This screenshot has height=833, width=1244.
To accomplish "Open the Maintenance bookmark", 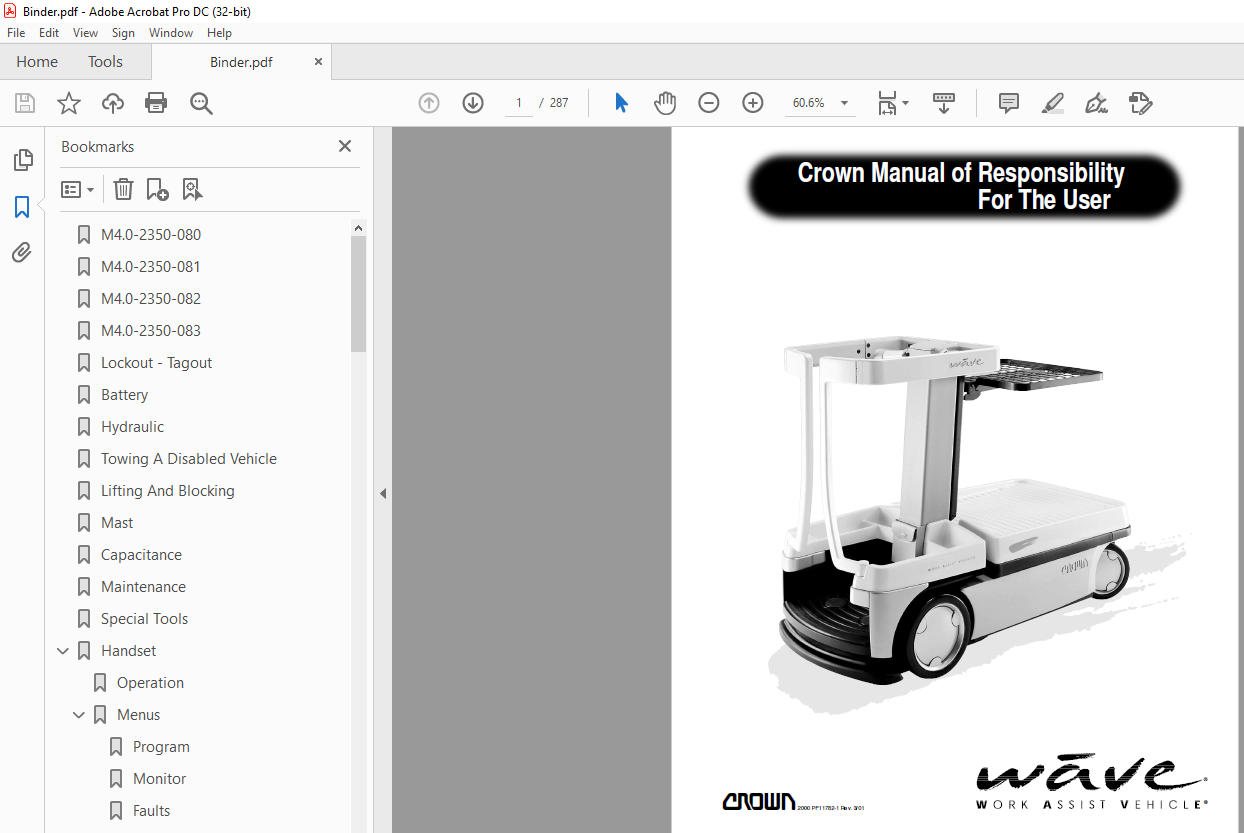I will [x=144, y=587].
